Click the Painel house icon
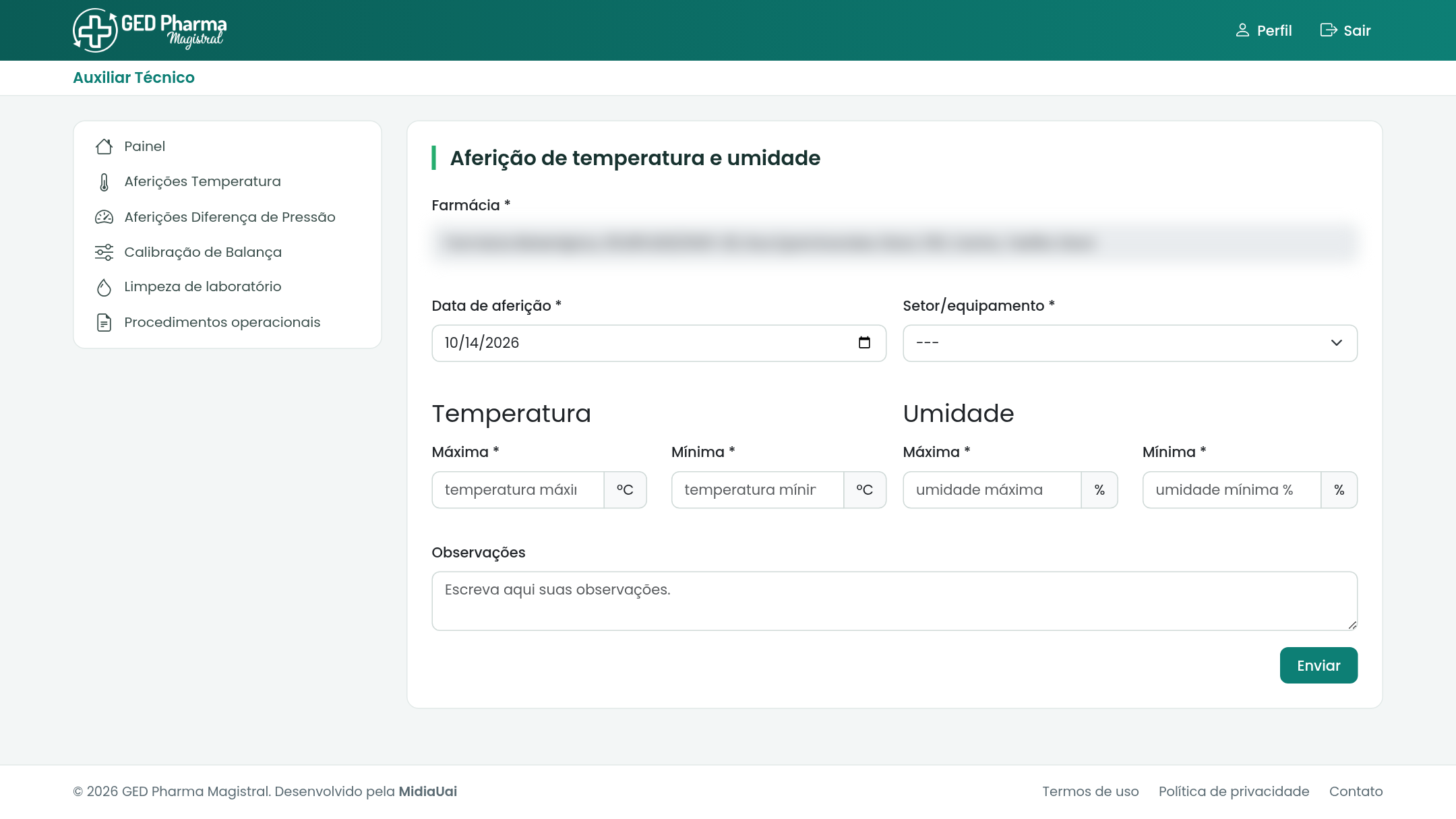1456x819 pixels. click(x=104, y=146)
